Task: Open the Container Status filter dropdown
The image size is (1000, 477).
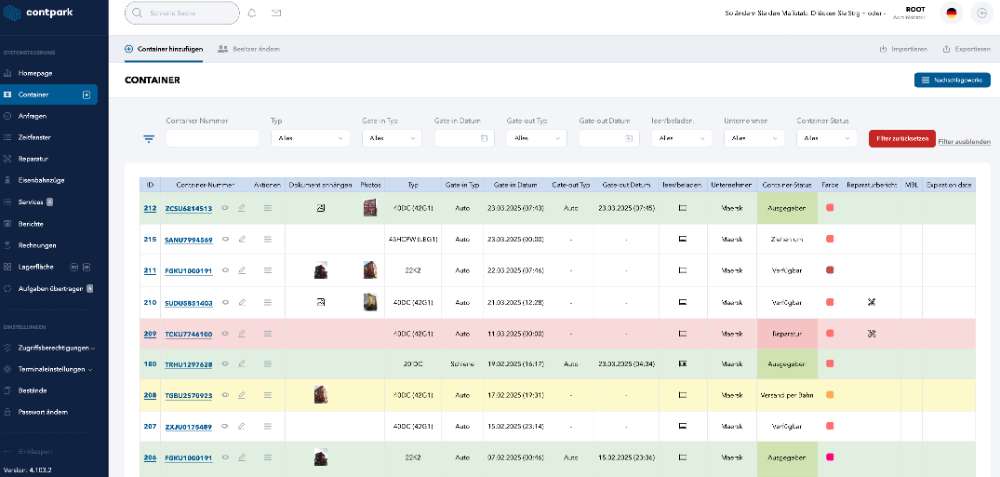Action: [x=827, y=138]
